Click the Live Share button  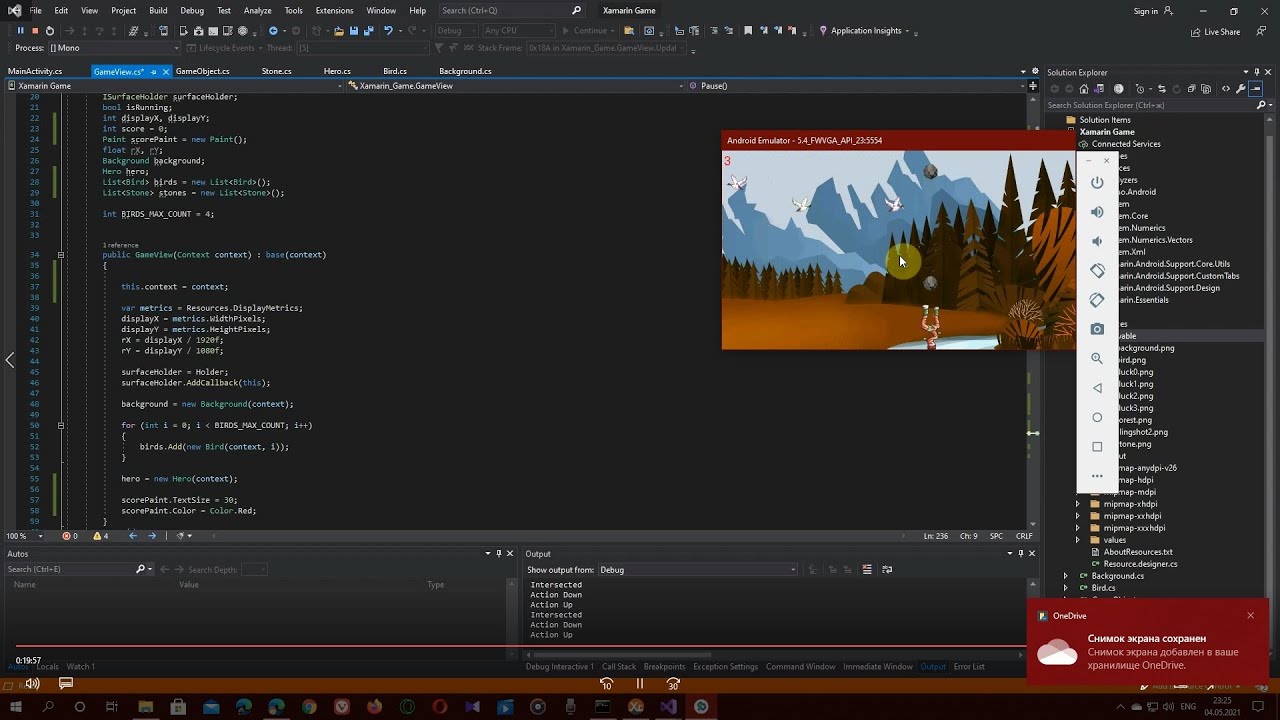1215,31
